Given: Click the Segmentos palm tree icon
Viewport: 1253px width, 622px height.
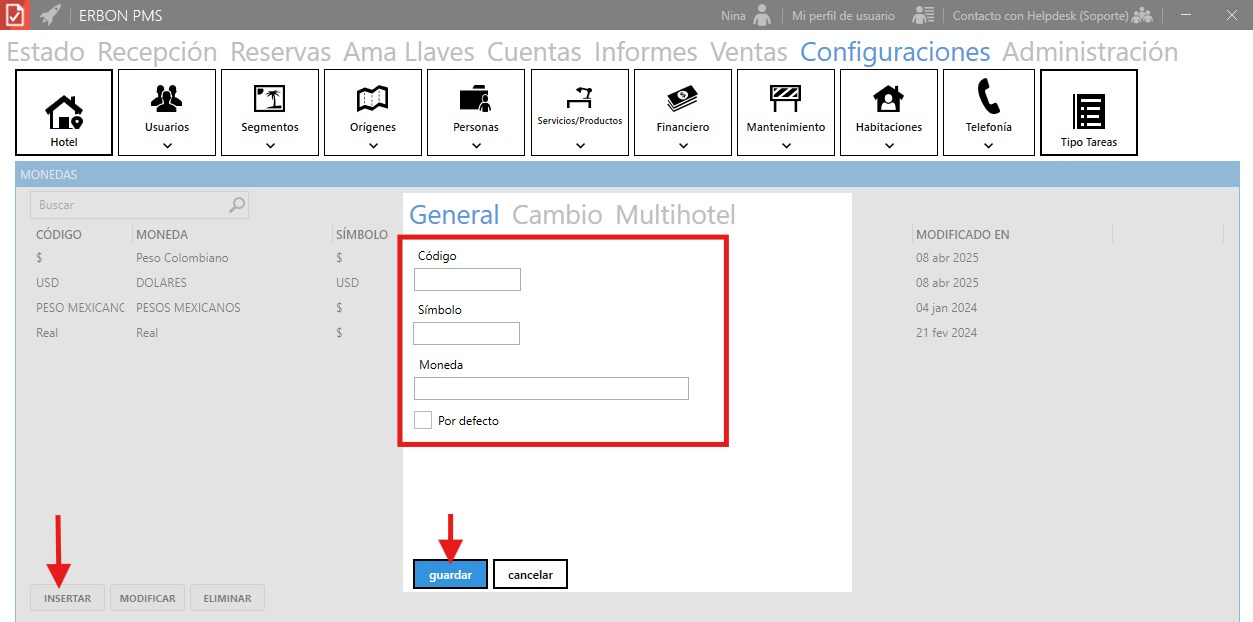Looking at the screenshot, I should pos(270,97).
